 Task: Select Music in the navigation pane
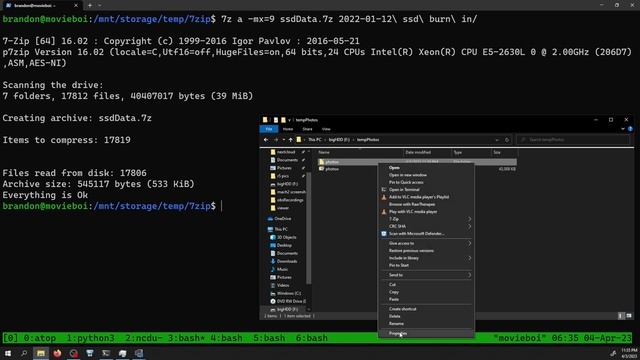tap(279, 269)
